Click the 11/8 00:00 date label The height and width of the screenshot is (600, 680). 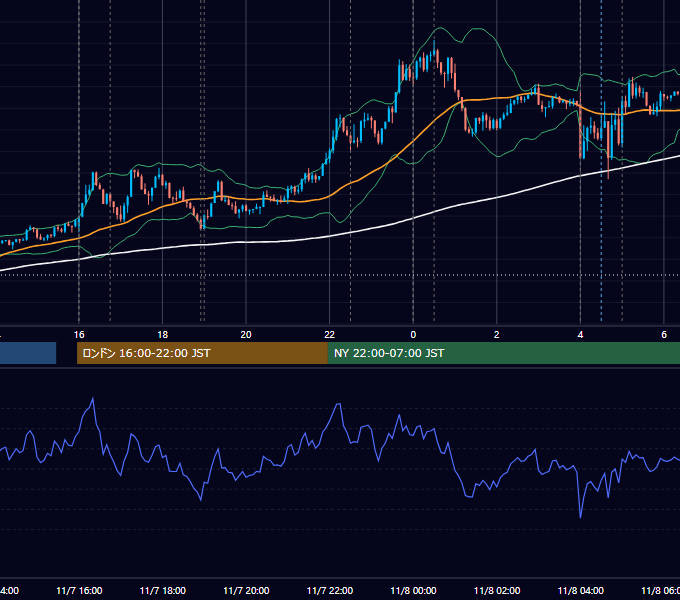[413, 590]
